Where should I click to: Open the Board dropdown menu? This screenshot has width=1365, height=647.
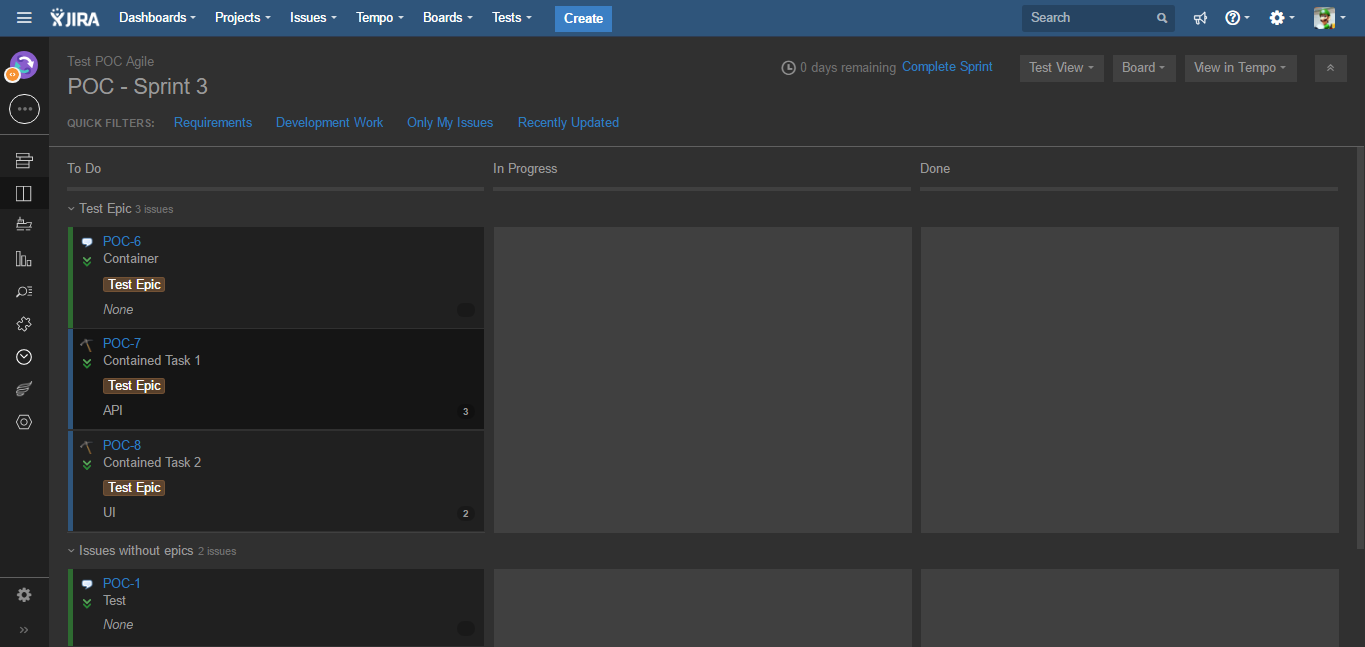pyautogui.click(x=1144, y=68)
